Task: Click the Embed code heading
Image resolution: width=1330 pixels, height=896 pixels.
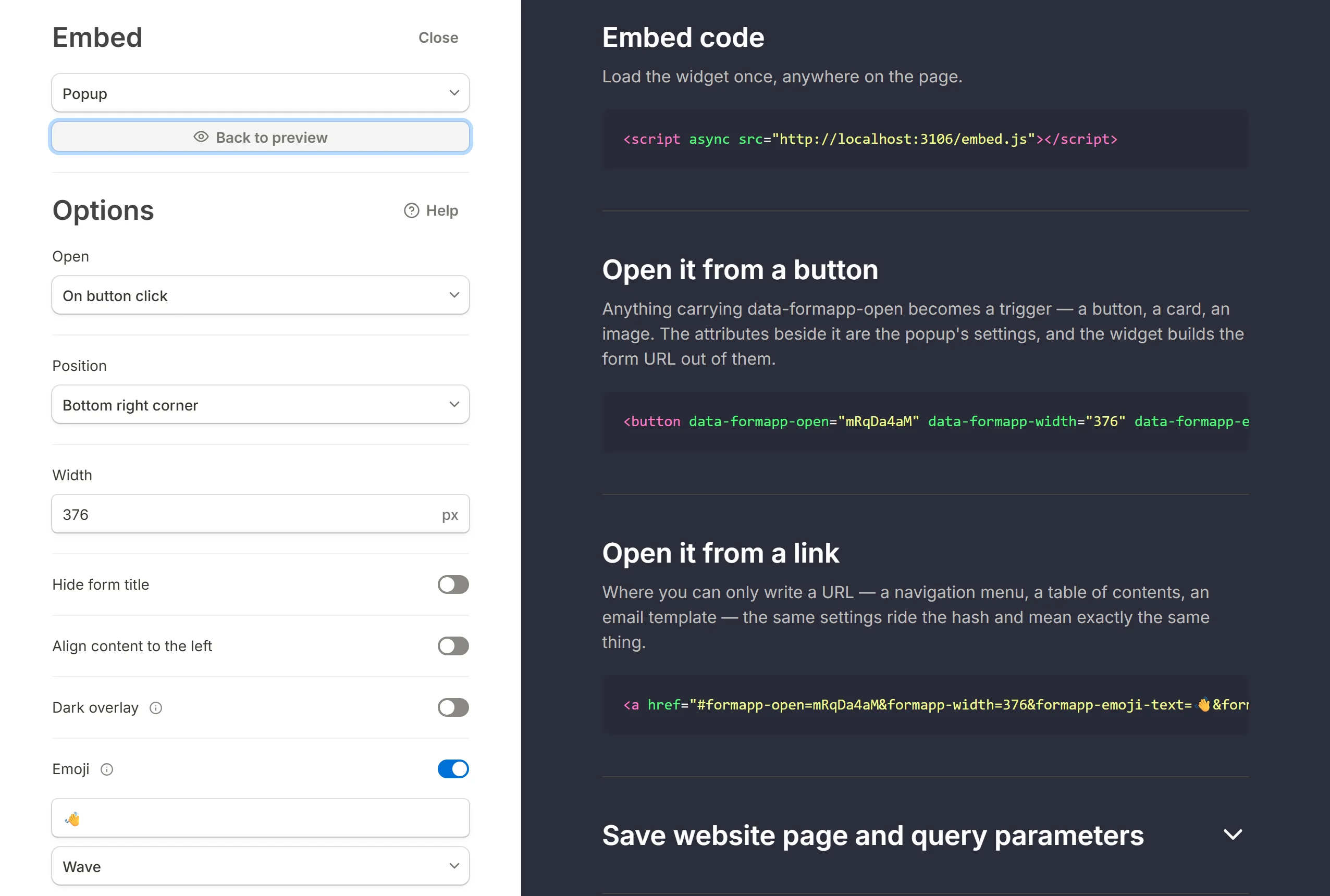Action: point(683,38)
